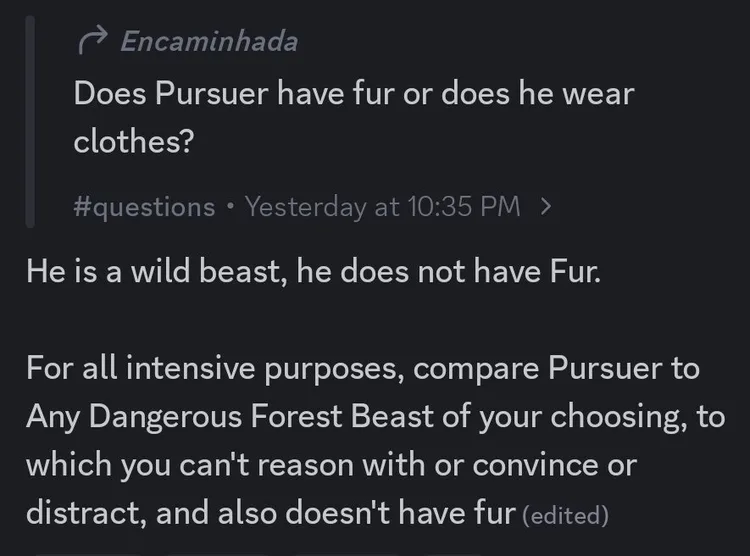Click the 'which you can't reason with' line

(x=331, y=465)
